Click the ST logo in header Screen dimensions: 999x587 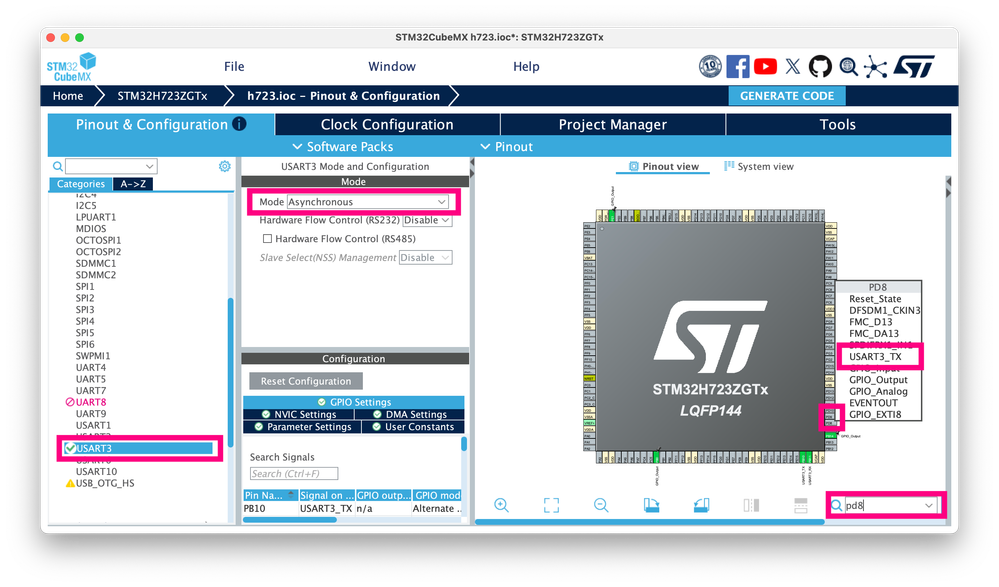(914, 66)
